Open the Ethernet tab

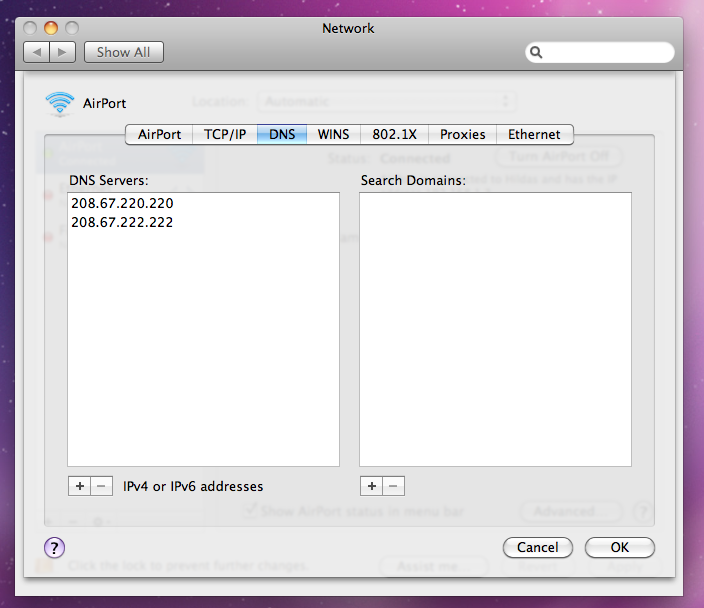pos(534,135)
